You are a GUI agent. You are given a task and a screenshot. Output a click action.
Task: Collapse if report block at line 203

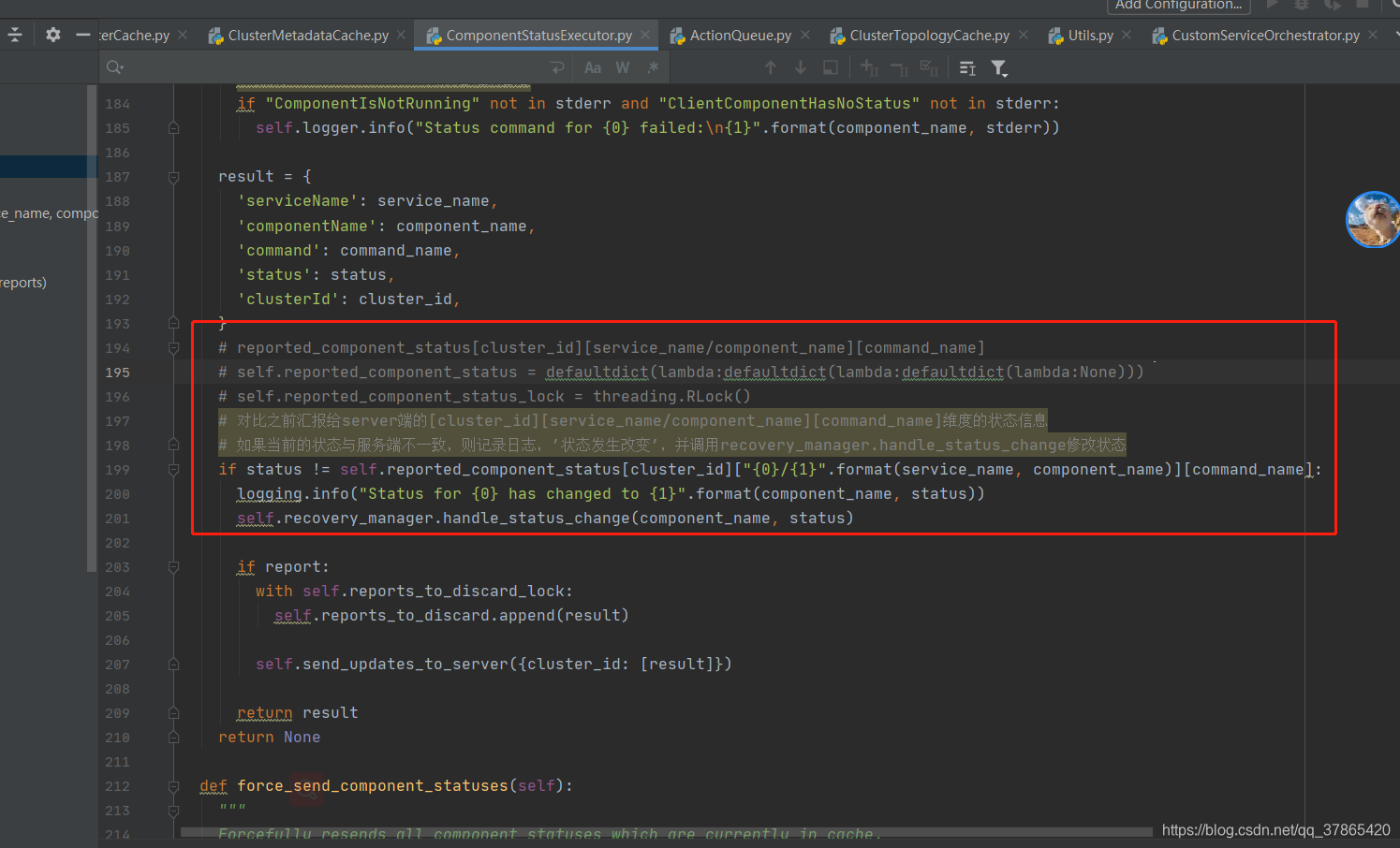point(173,566)
